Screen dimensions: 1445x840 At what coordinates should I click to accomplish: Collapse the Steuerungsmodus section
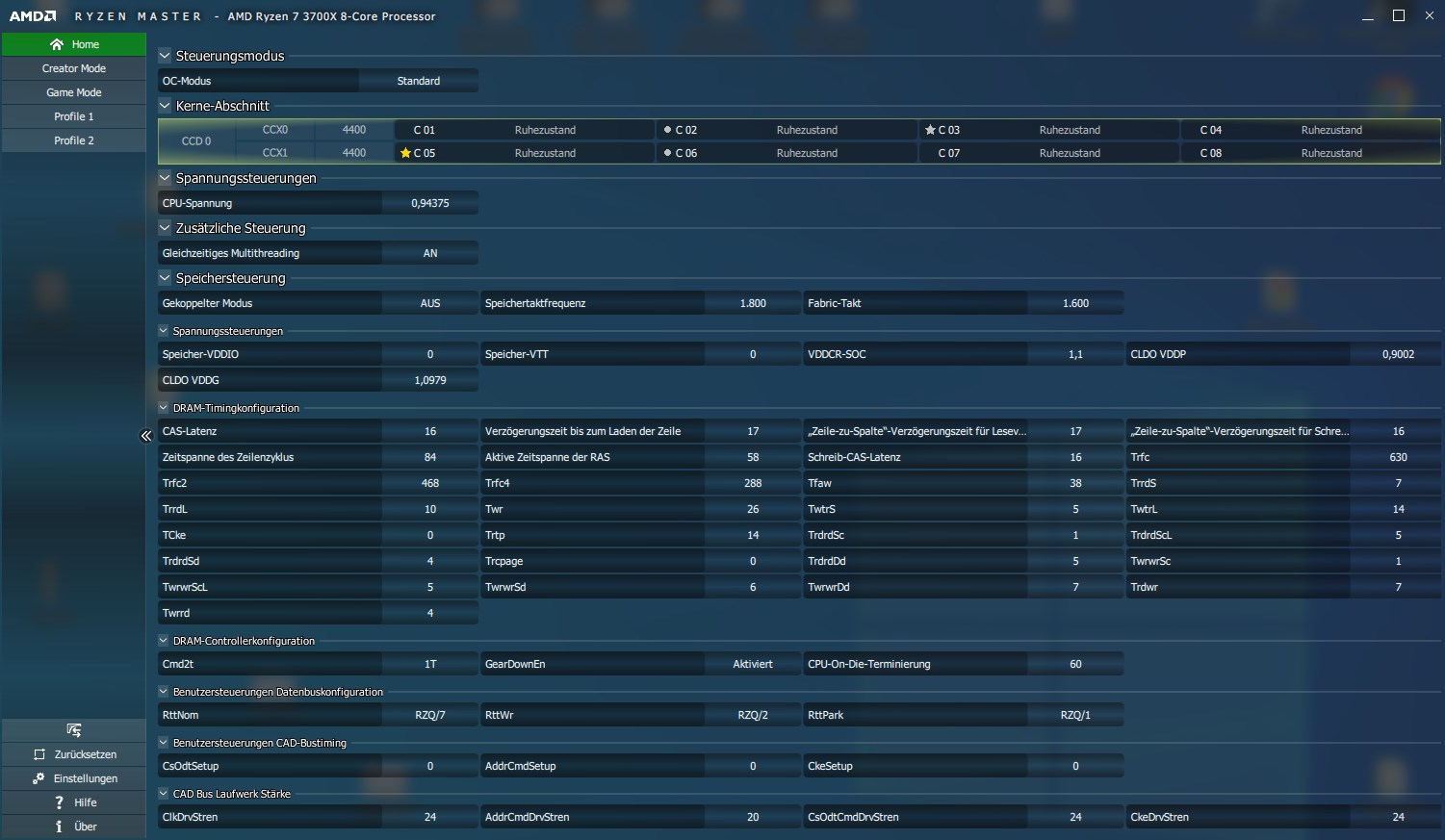165,56
